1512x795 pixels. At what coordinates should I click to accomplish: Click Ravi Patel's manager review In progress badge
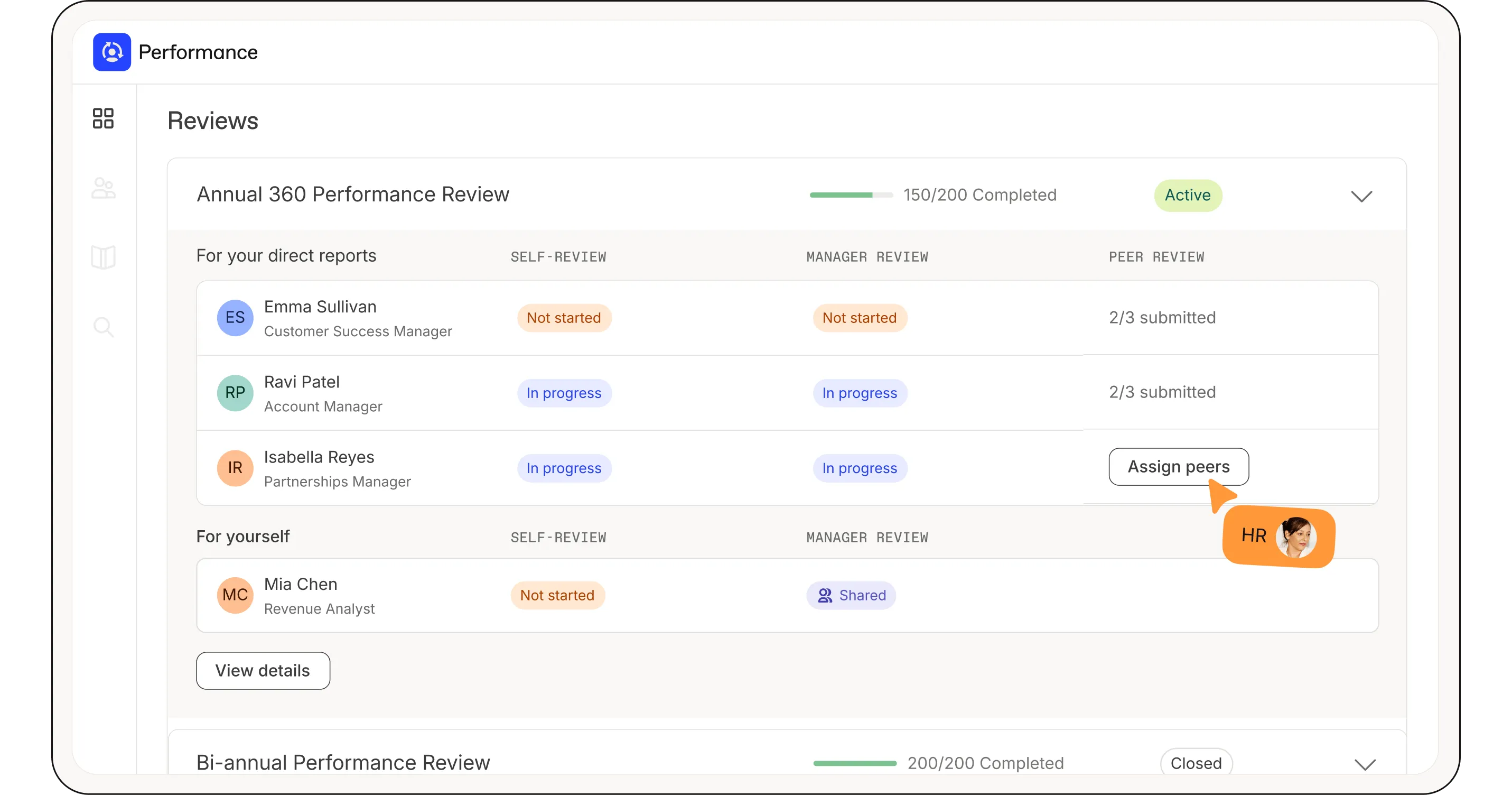pyautogui.click(x=860, y=393)
